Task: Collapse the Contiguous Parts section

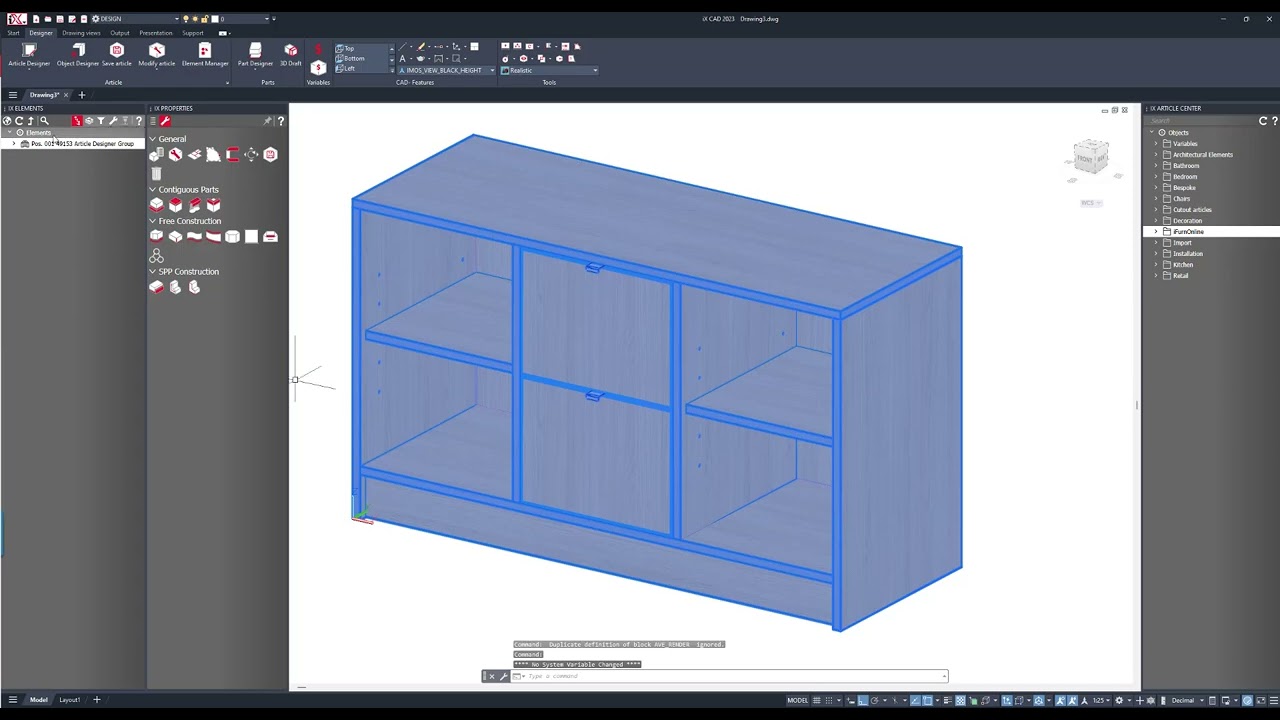Action: [x=153, y=189]
